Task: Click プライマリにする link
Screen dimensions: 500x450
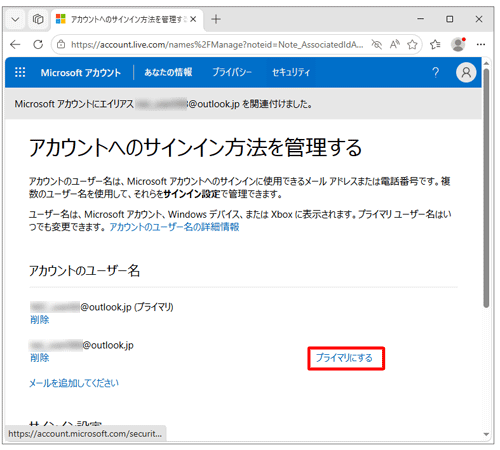Action: [344, 358]
